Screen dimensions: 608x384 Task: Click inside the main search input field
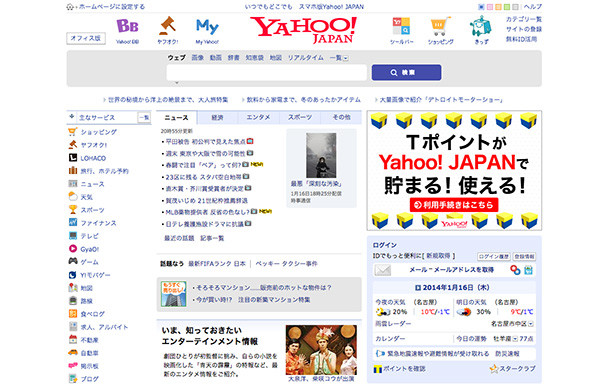[x=267, y=73]
